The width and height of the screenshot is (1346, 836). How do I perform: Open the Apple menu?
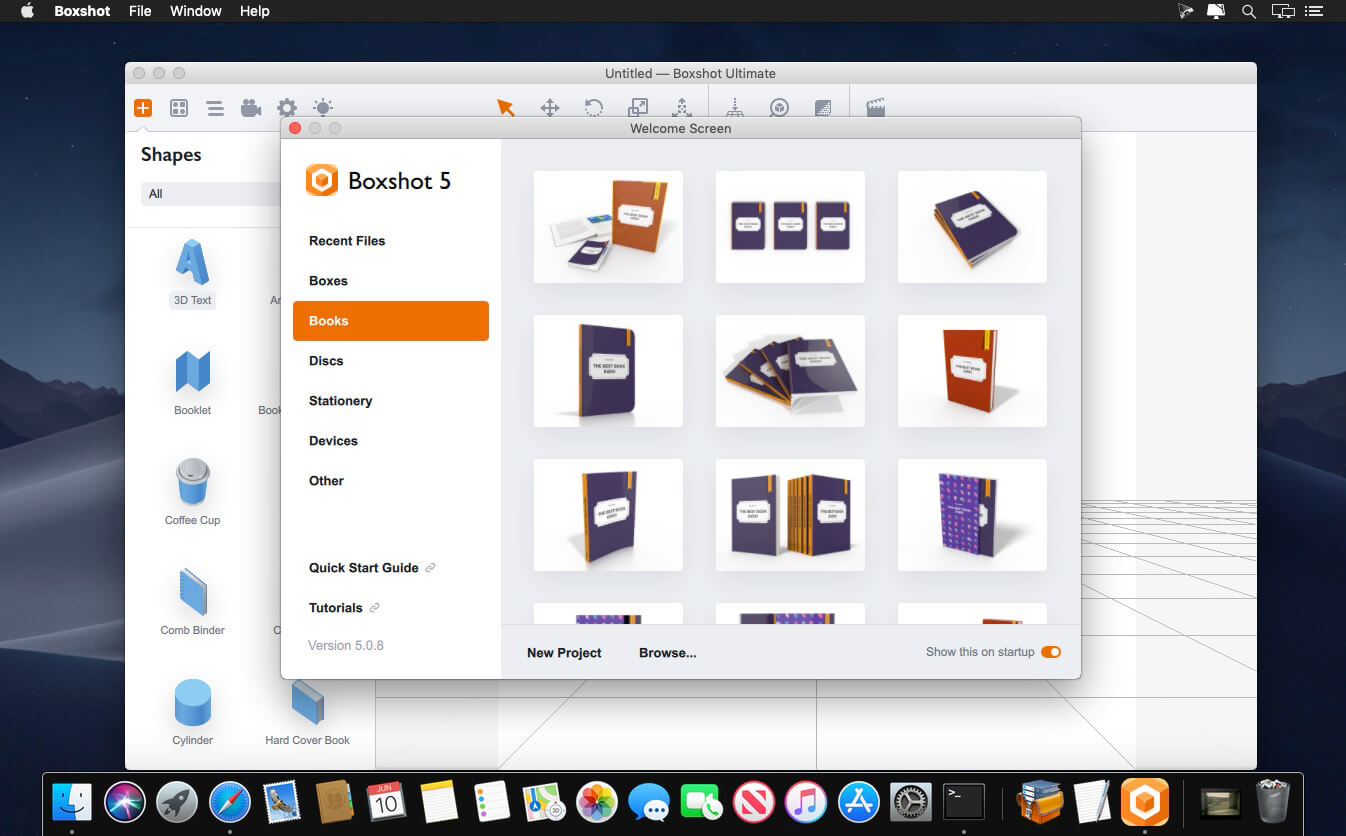(28, 11)
